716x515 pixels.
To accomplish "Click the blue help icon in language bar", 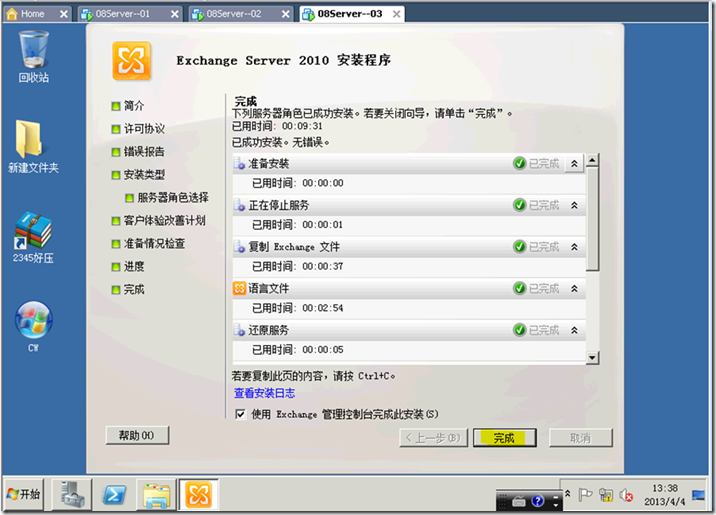I will click(538, 501).
